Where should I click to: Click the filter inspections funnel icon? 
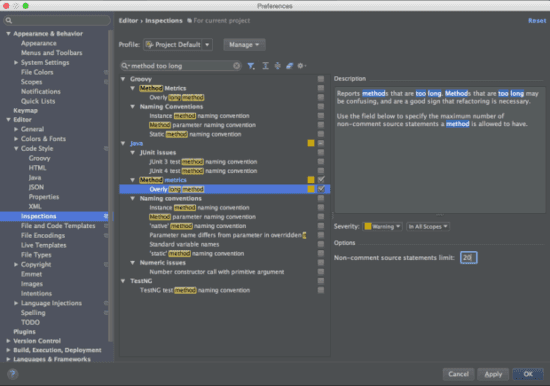[251, 66]
